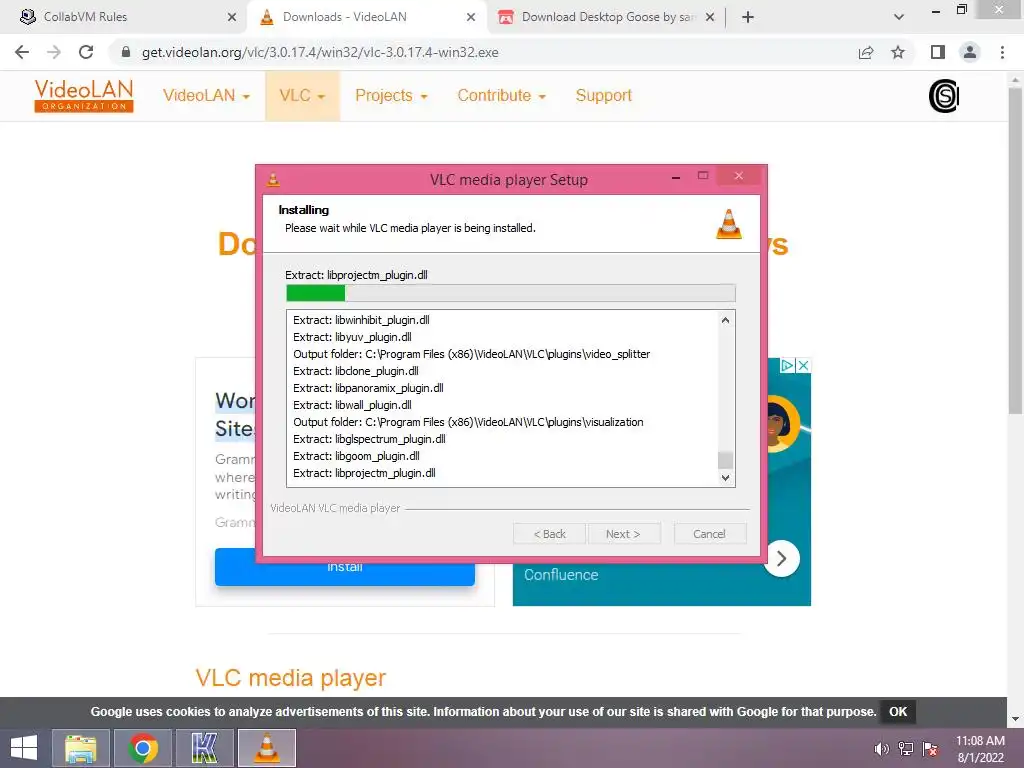The width and height of the screenshot is (1024, 768).
Task: Click the ad carousel next arrow
Action: 781,558
